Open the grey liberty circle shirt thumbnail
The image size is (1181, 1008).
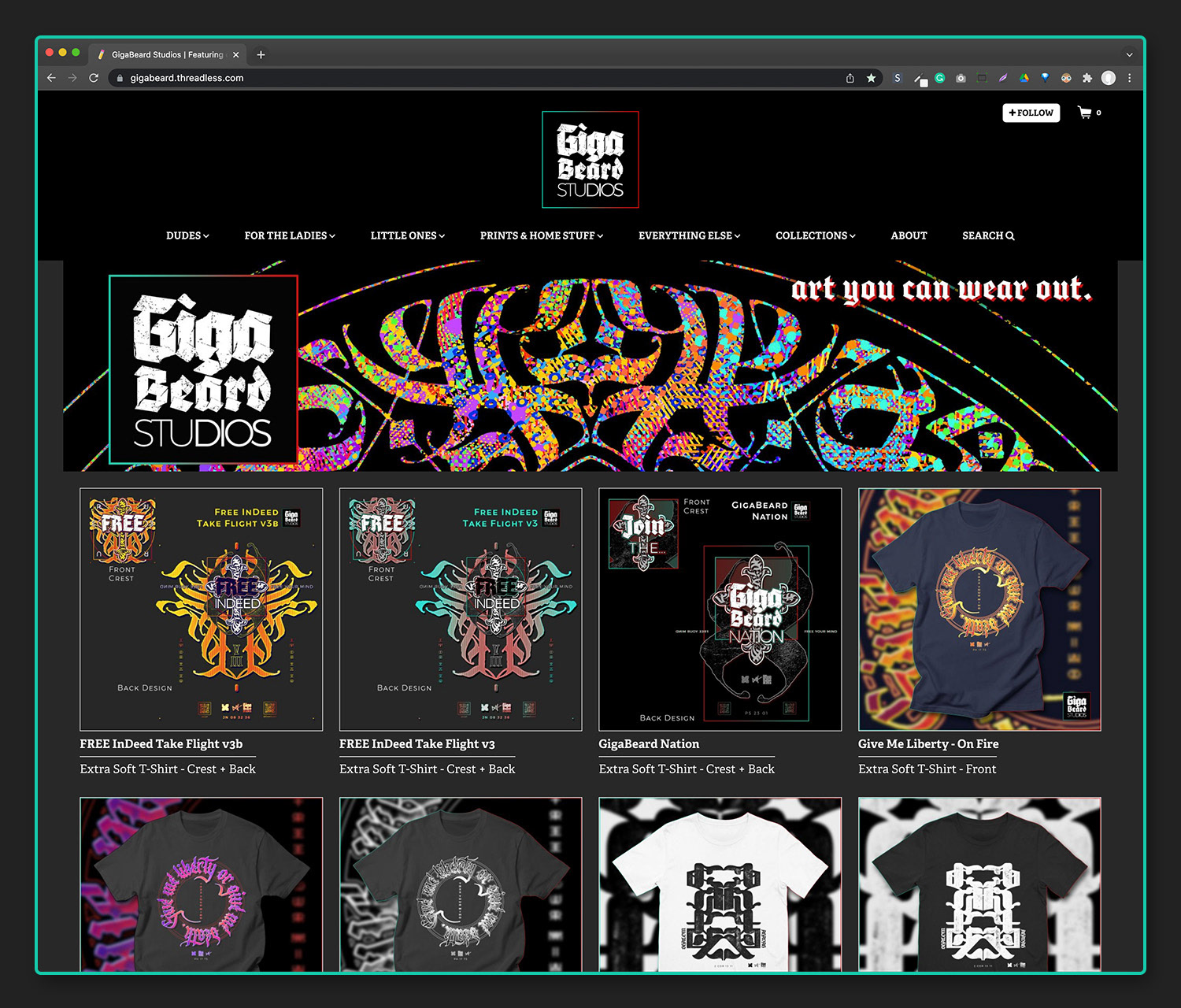(x=461, y=884)
